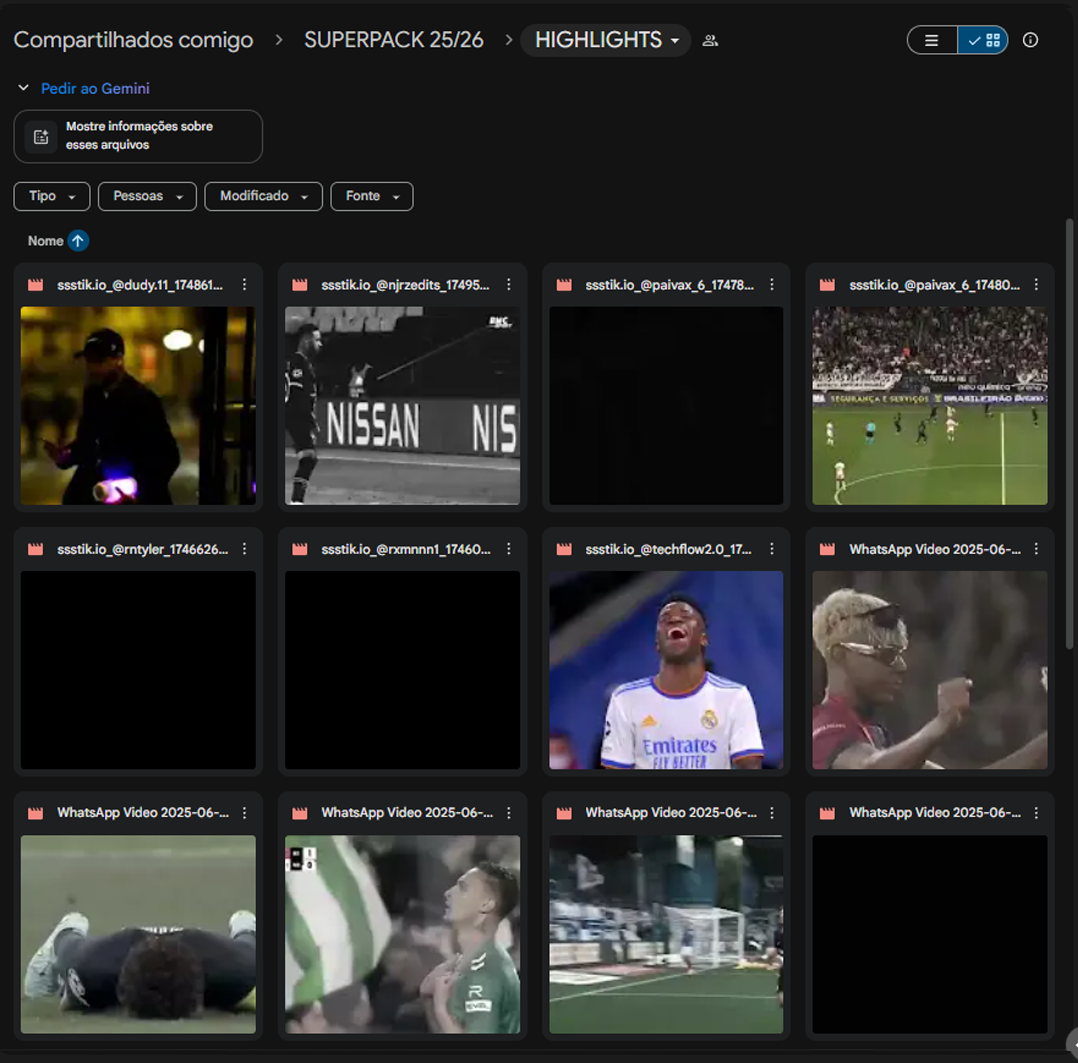This screenshot has width=1078, height=1063.
Task: Navigate to SUPERPACK 25/26 breadcrumb folder
Action: [x=393, y=40]
